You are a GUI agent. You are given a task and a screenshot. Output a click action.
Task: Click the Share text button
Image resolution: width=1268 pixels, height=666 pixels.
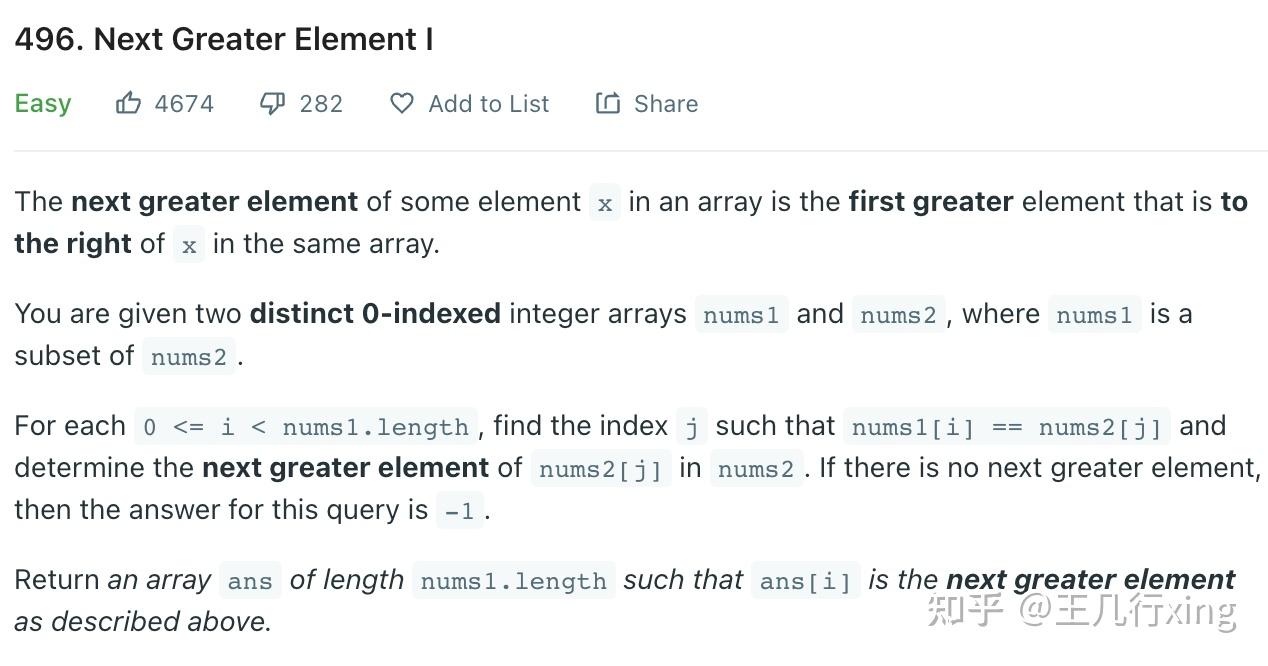665,103
